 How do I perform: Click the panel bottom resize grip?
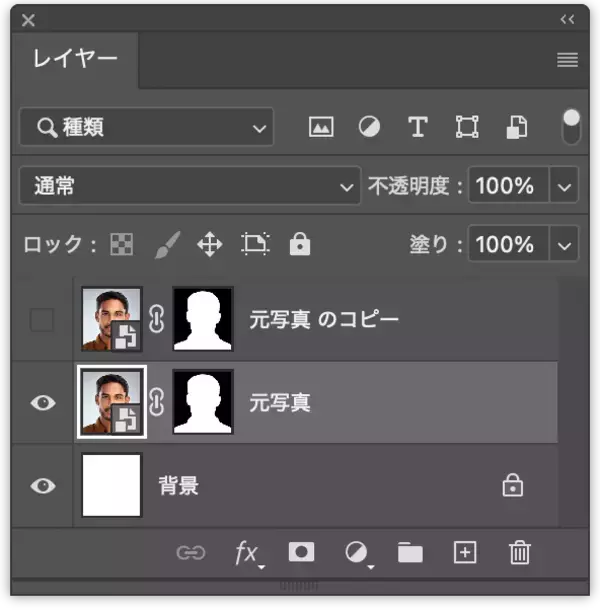(x=299, y=585)
